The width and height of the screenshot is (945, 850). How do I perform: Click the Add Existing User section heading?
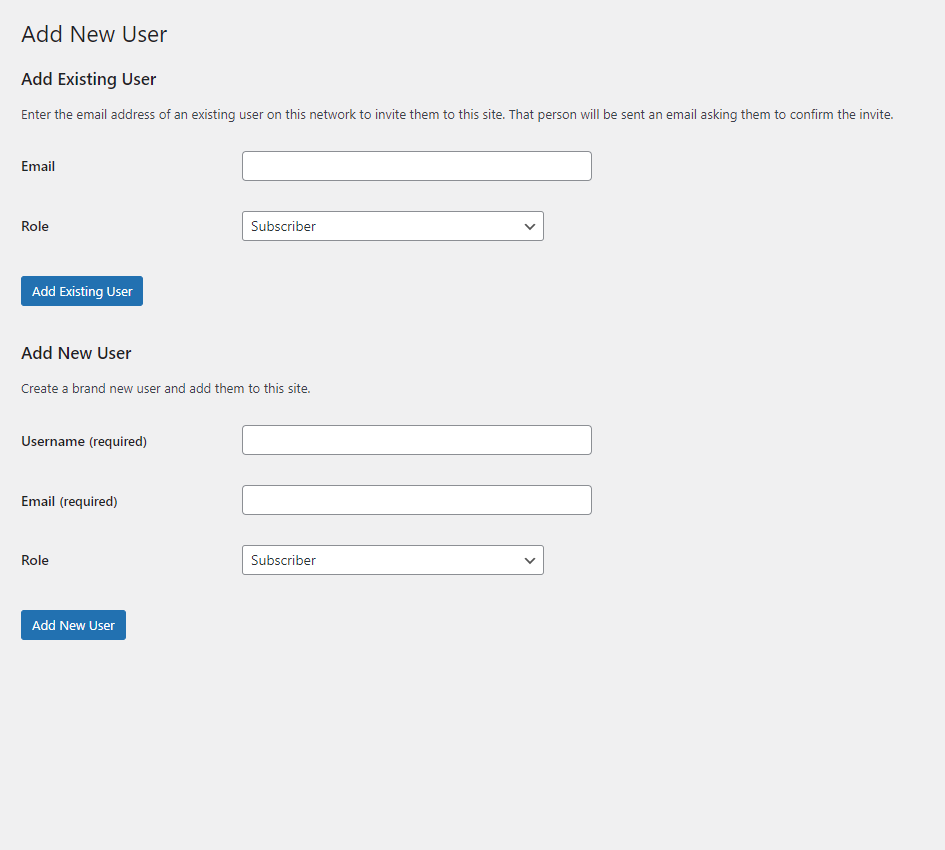pyautogui.click(x=89, y=79)
